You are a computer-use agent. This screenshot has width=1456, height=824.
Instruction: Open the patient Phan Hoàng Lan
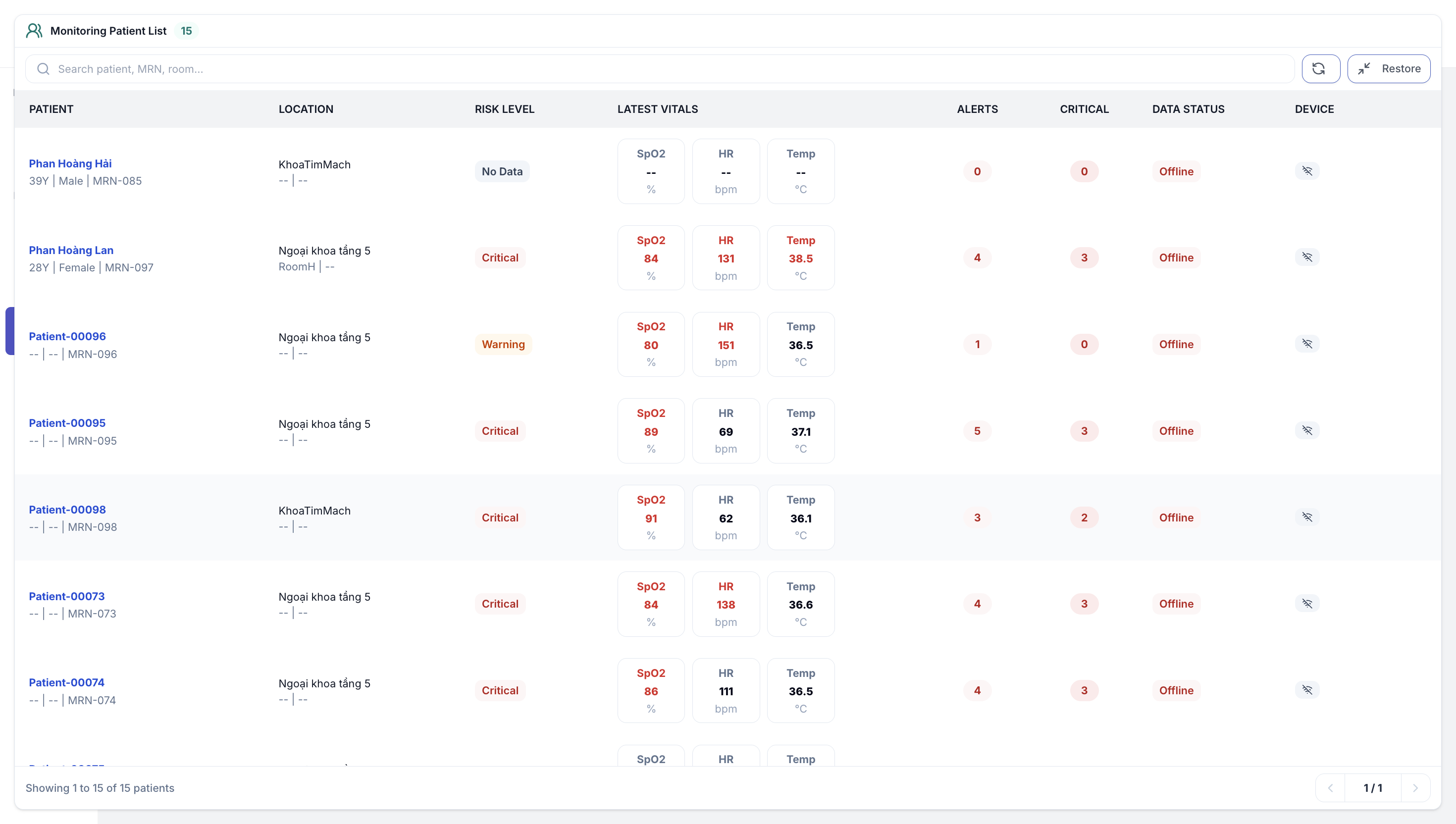pyautogui.click(x=71, y=250)
